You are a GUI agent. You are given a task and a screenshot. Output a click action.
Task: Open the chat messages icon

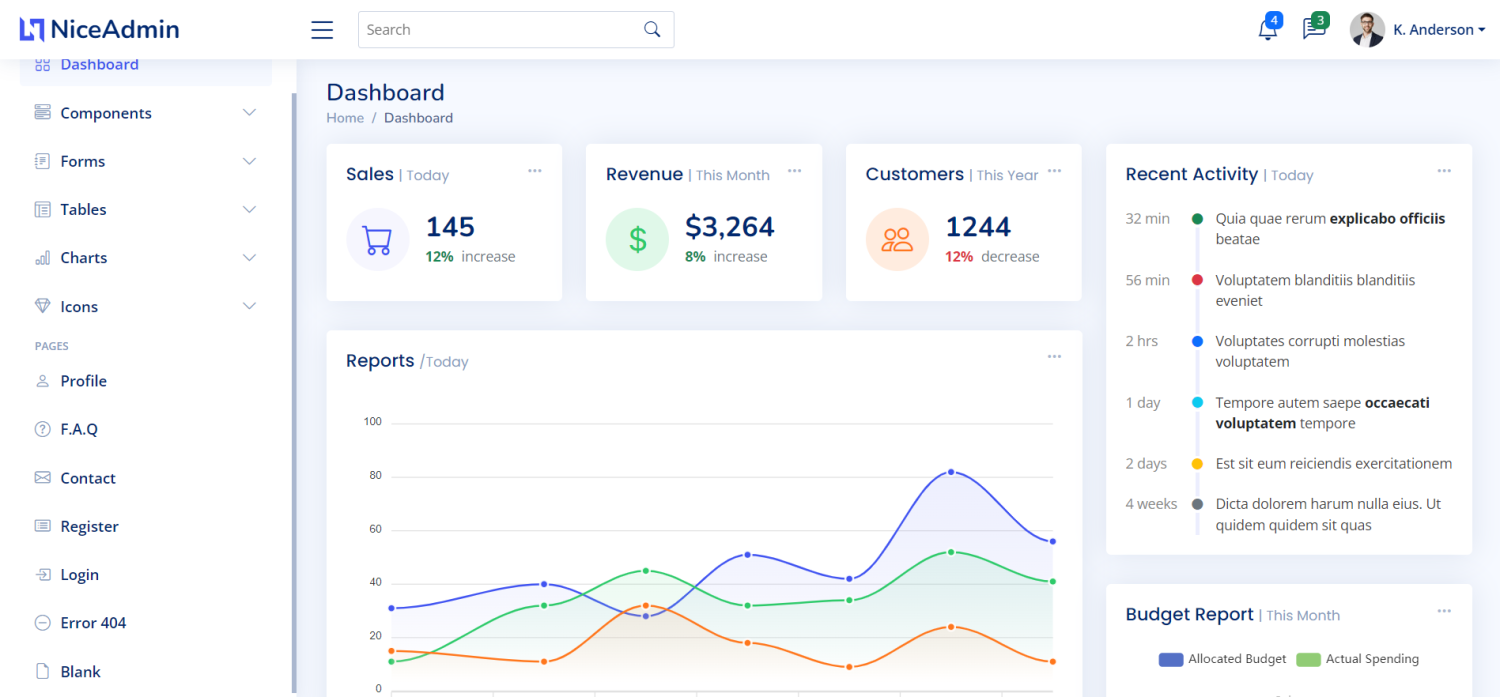click(x=1313, y=29)
